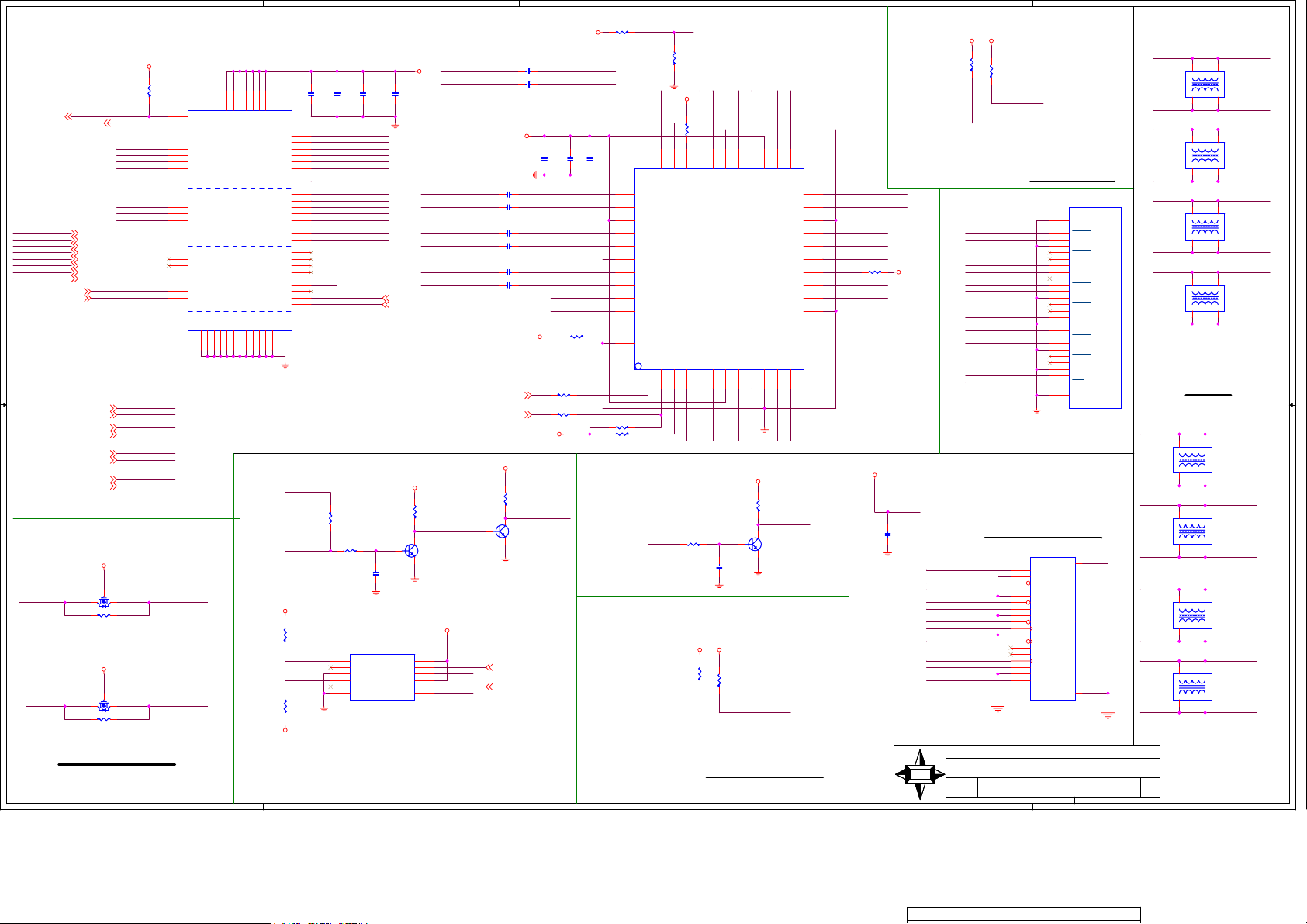
Task: Select the first choke in the lower-right group
Action: tap(1192, 460)
